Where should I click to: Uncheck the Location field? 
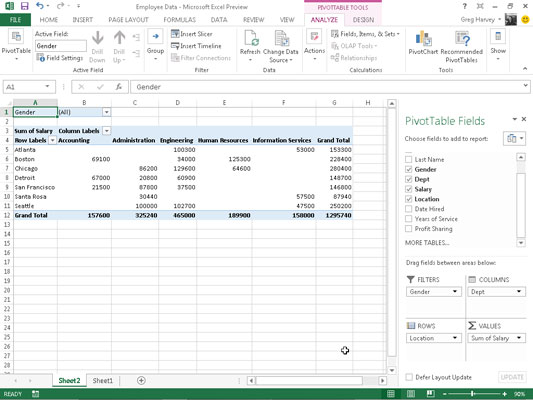[x=409, y=199]
